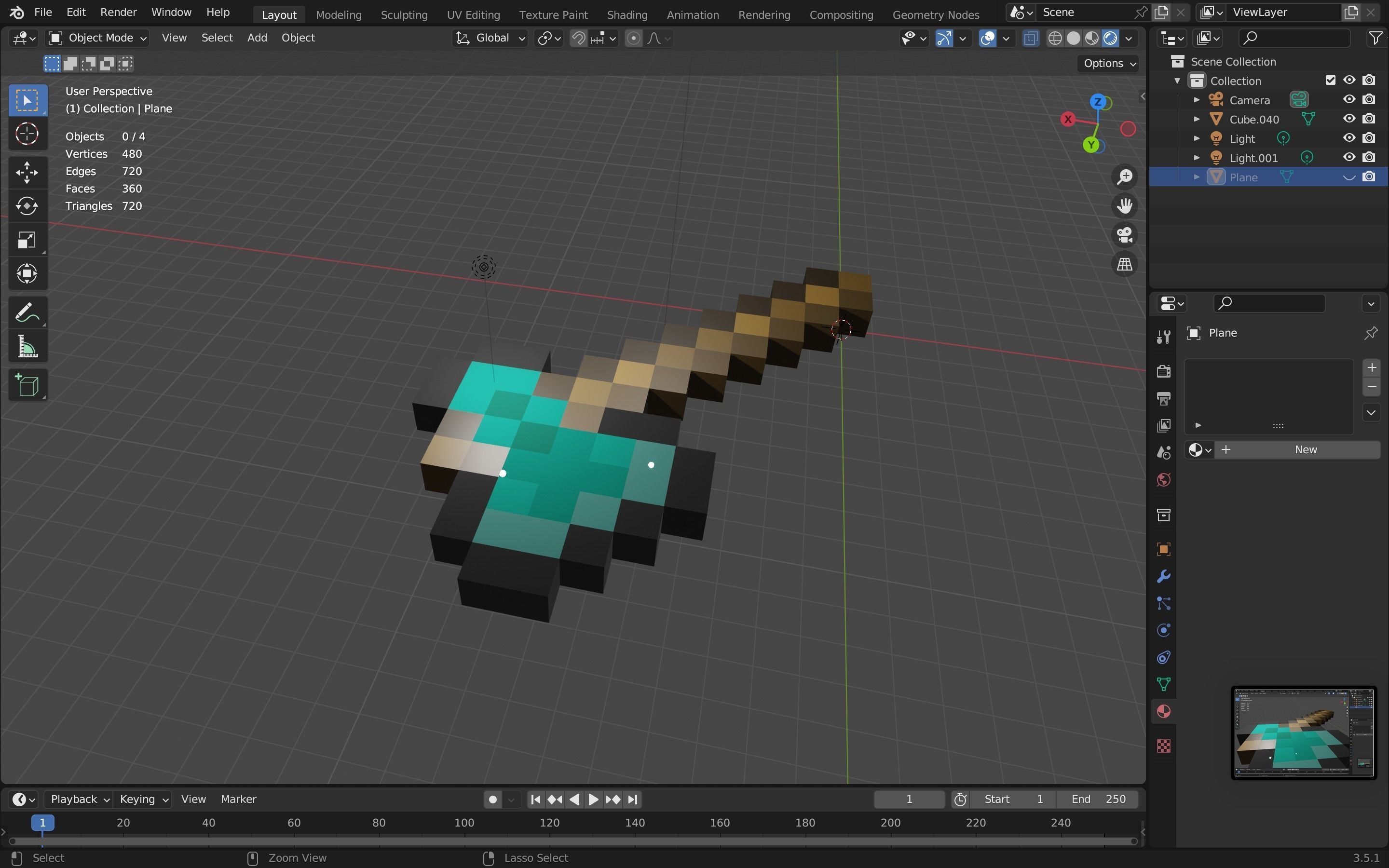Open the Physics properties tab
1389x868 pixels.
pos(1163,630)
